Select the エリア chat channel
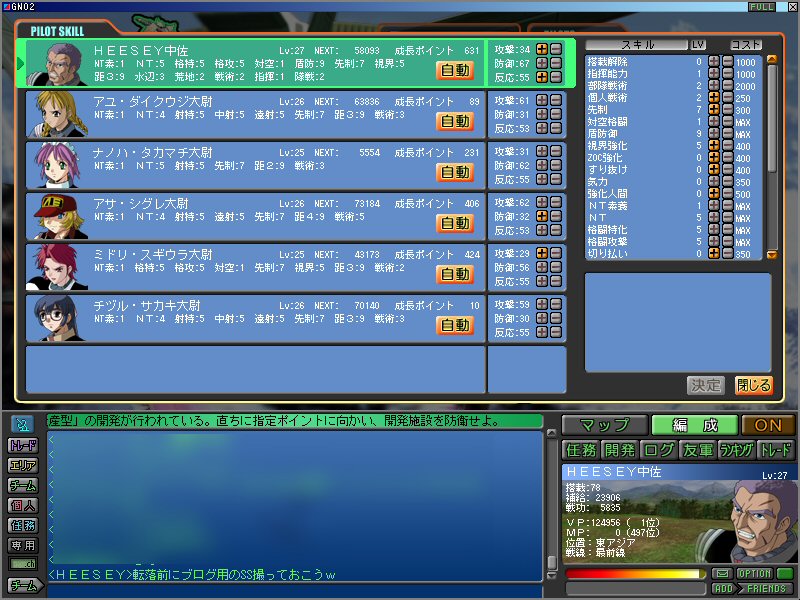Screen dimensions: 800x600 pyautogui.click(x=24, y=465)
